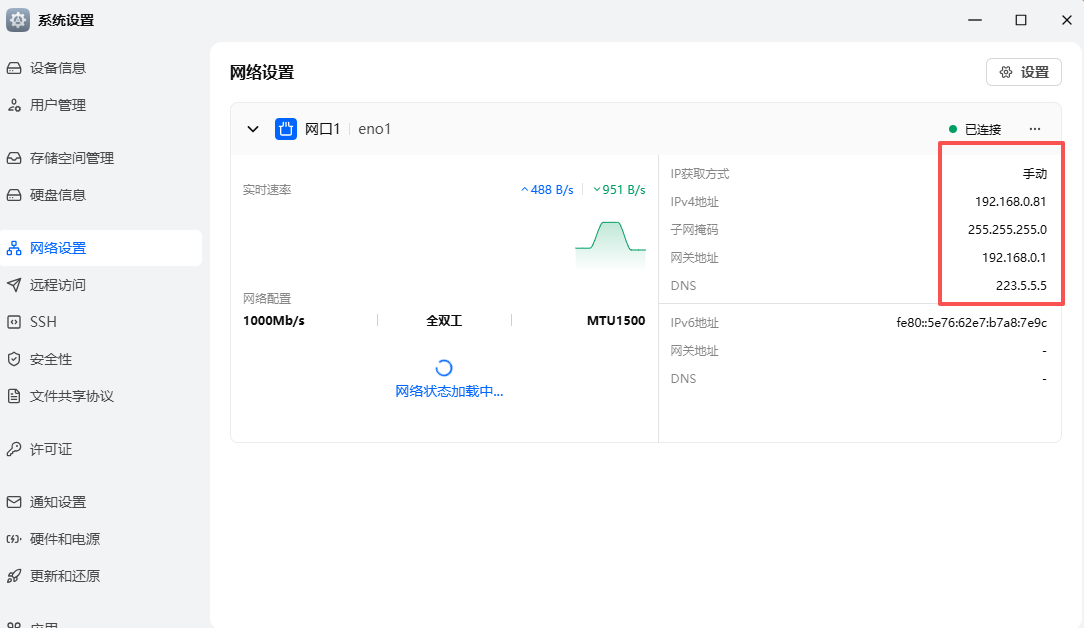Click the Disk Info (硬盘信息) icon
Screen dimensions: 1084x628
(14, 195)
